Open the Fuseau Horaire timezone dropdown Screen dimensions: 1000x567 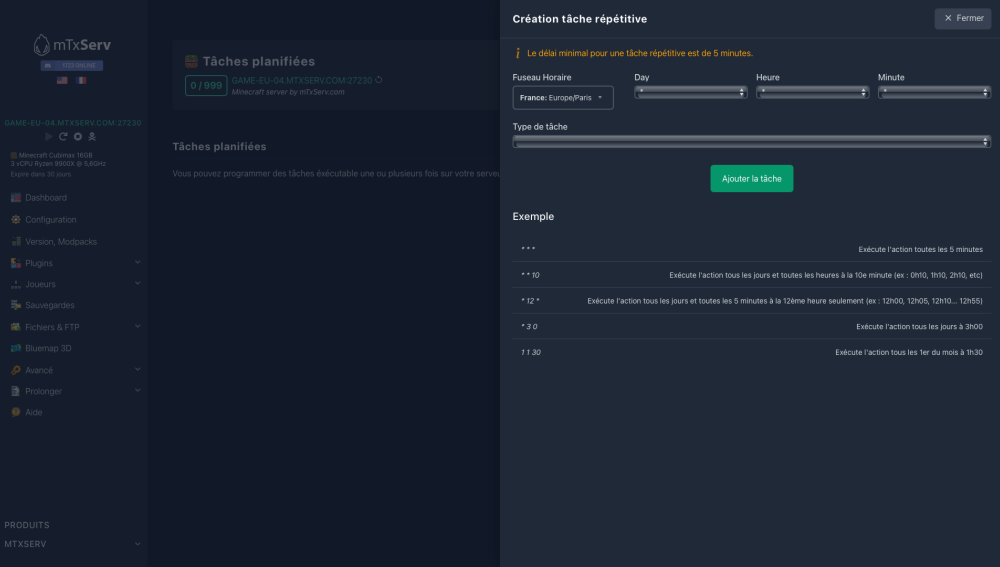(562, 97)
